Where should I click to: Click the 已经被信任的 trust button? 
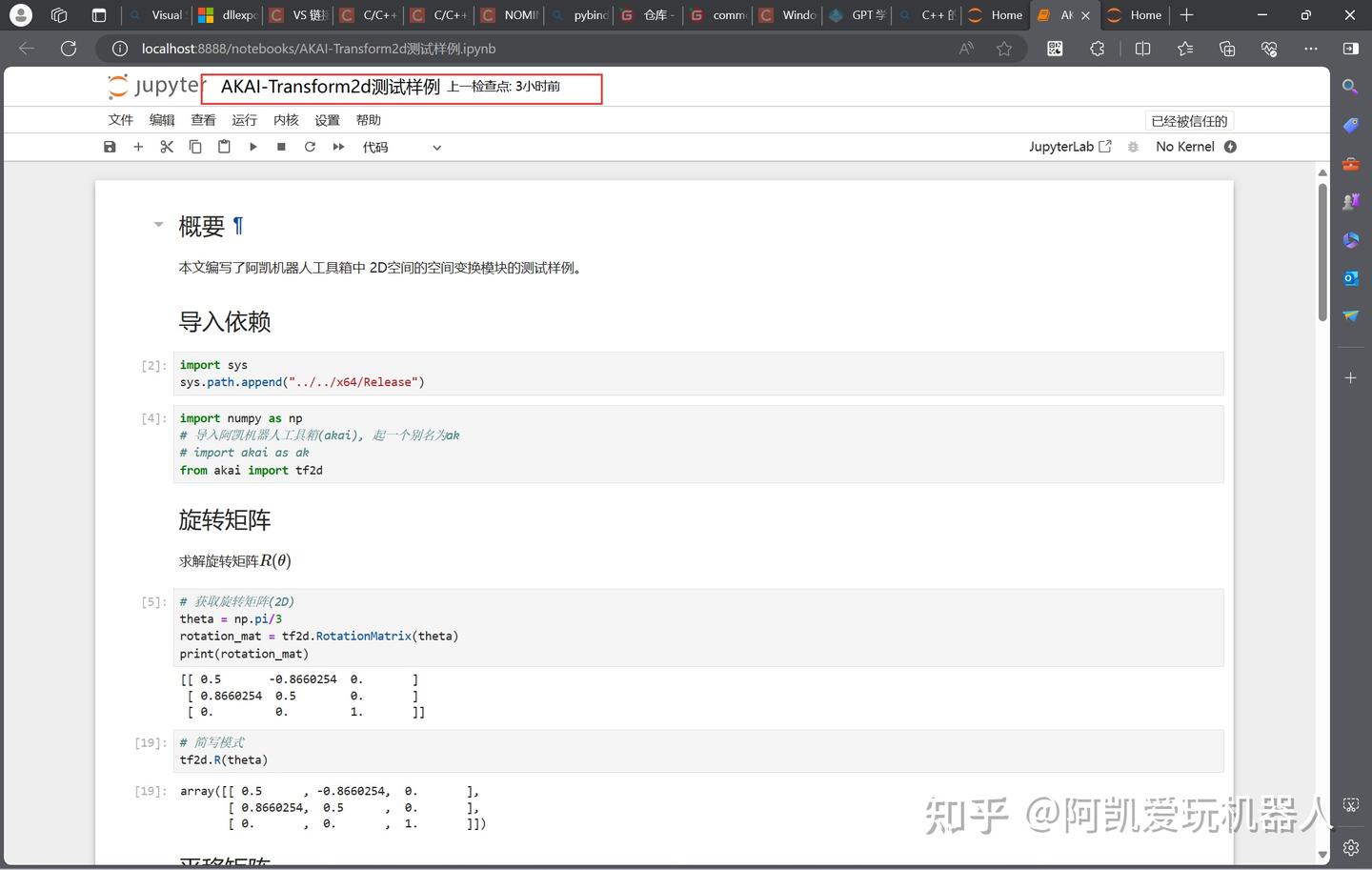(x=1188, y=120)
